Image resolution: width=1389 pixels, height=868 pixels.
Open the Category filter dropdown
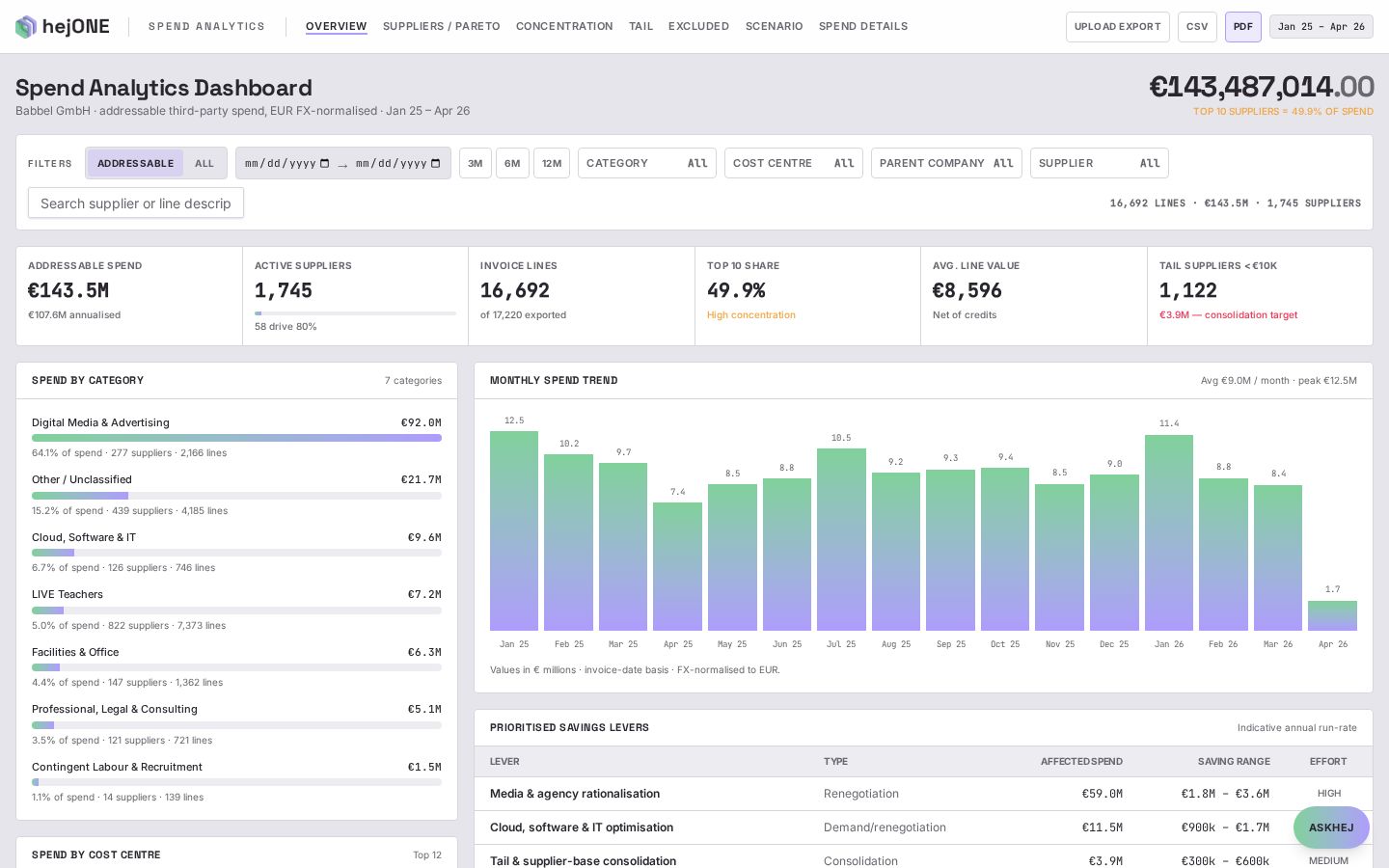click(x=647, y=163)
